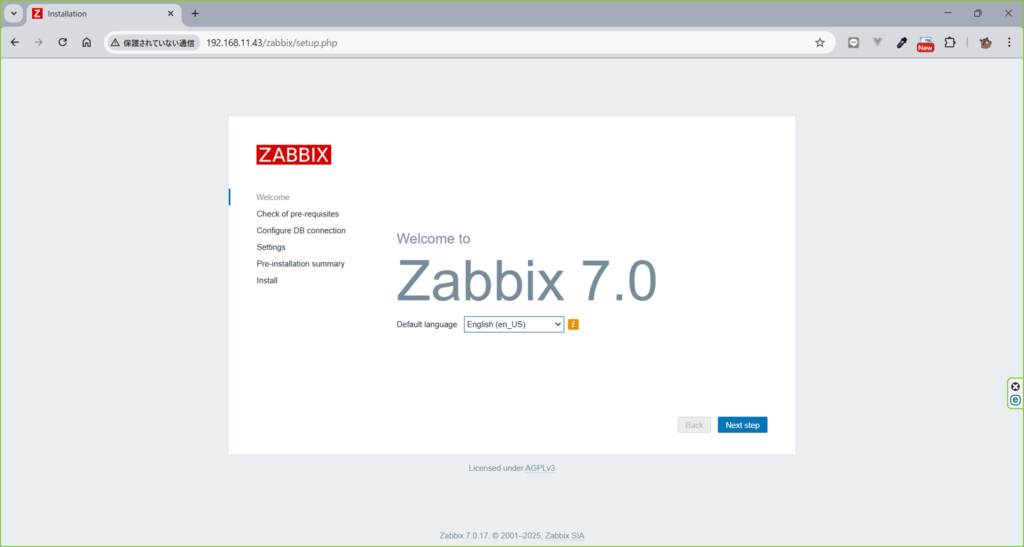1024x547 pixels.
Task: Open the tab search dropdown arrow
Action: [x=14, y=13]
